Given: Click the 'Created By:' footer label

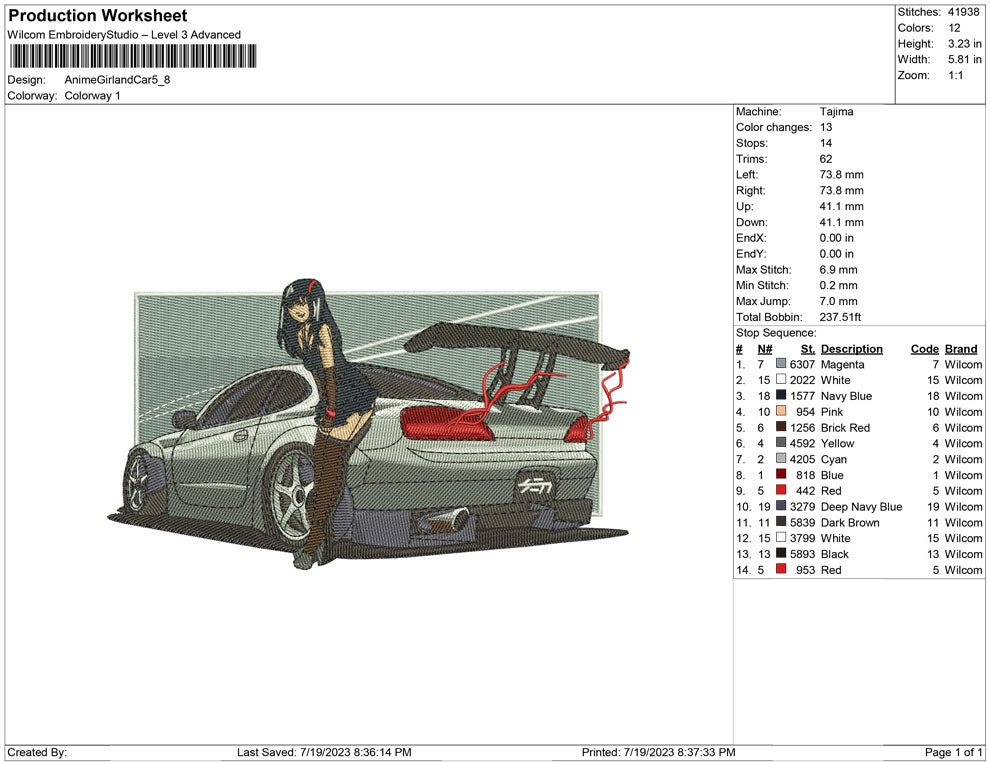Looking at the screenshot, I should point(37,752).
